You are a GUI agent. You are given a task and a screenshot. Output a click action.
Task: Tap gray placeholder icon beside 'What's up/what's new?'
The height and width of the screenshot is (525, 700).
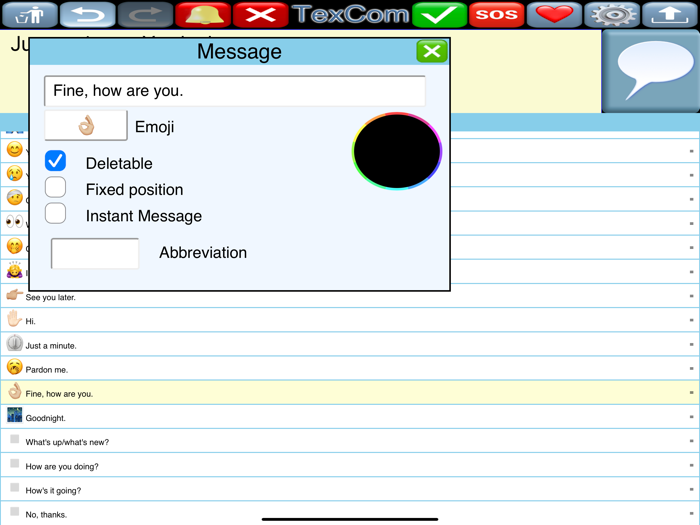(x=15, y=439)
